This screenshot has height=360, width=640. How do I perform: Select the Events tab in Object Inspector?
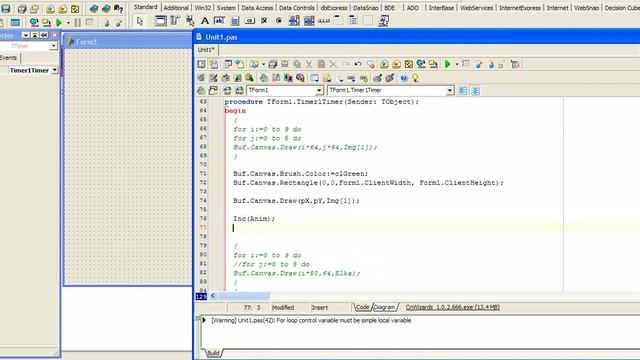click(x=9, y=58)
